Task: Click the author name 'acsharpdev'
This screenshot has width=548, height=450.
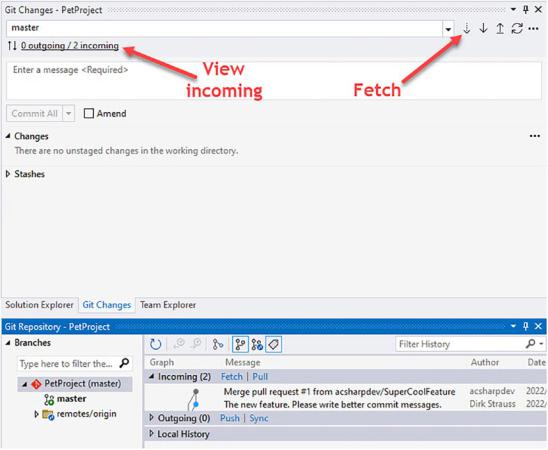Action: 492,391
